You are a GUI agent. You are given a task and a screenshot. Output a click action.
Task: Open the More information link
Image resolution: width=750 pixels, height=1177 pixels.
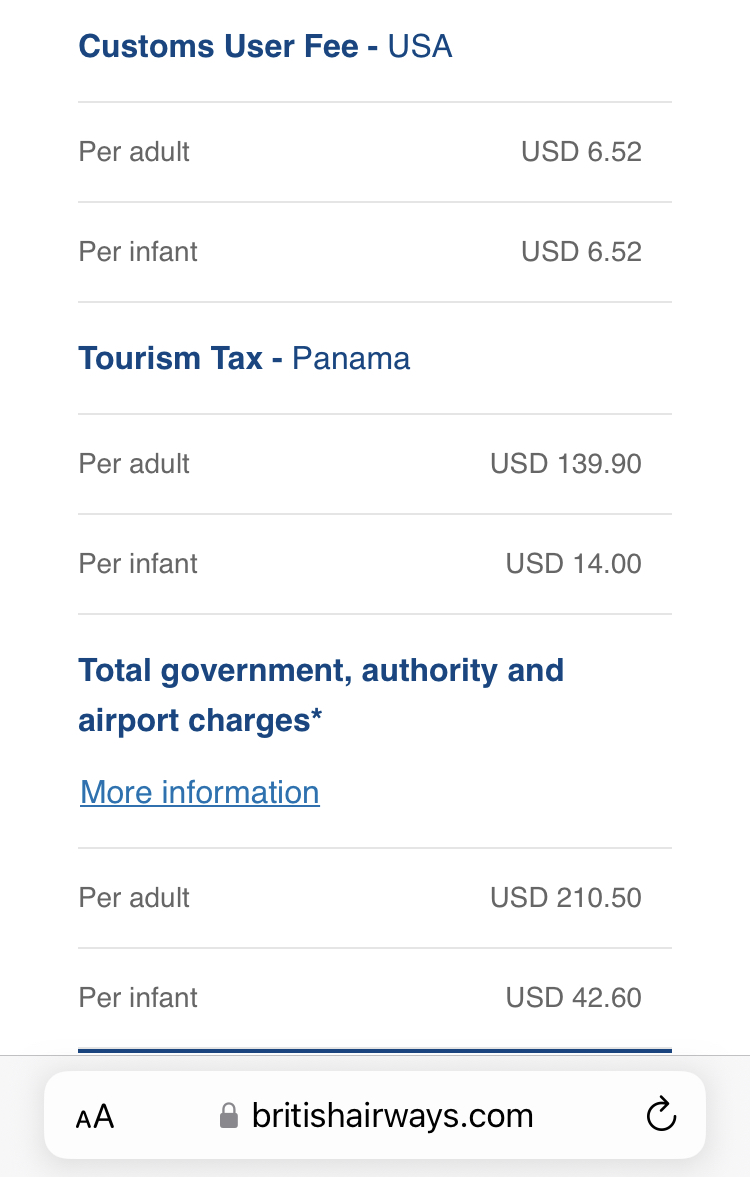tap(200, 792)
